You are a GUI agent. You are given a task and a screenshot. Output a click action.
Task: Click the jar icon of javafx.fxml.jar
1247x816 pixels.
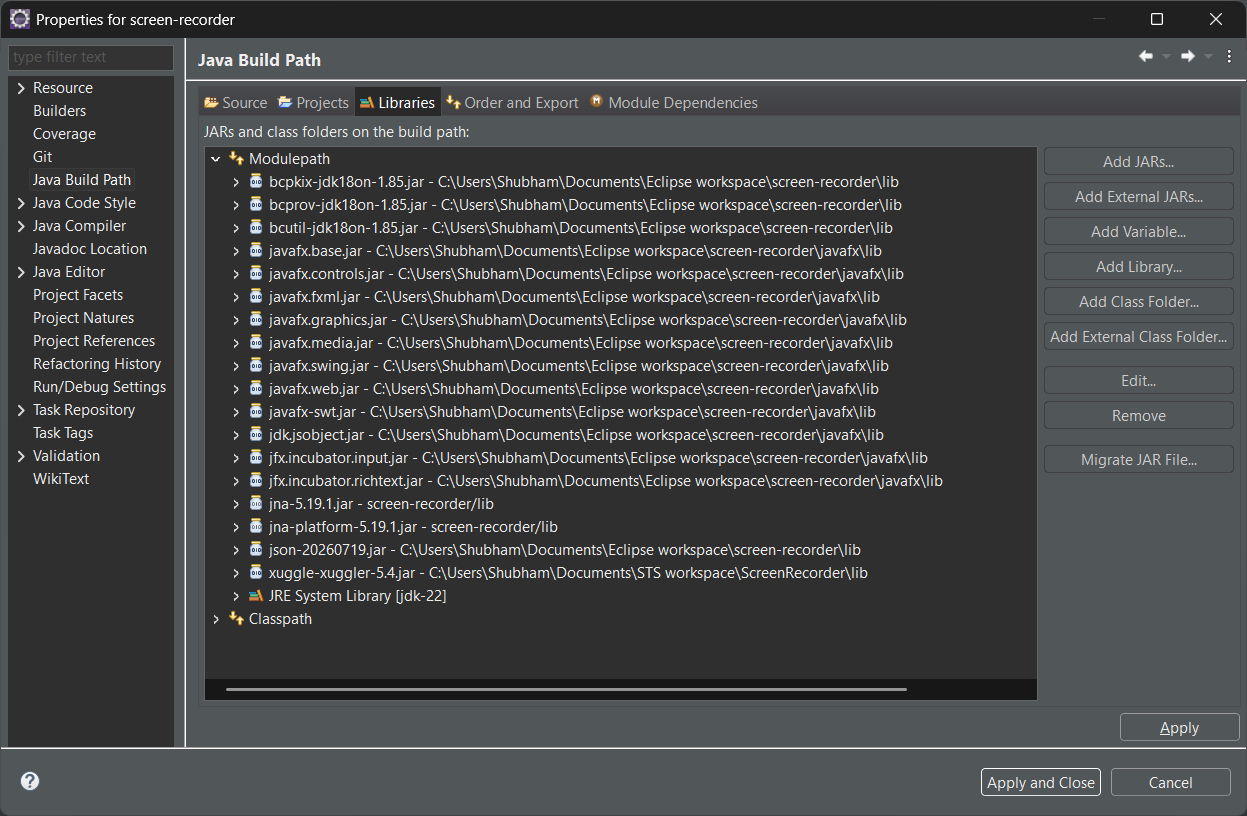click(256, 297)
